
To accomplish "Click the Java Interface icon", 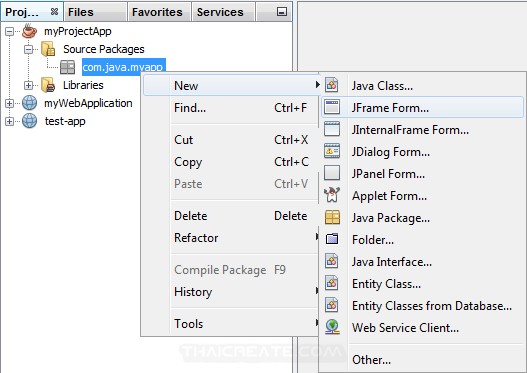I will pyautogui.click(x=332, y=261).
